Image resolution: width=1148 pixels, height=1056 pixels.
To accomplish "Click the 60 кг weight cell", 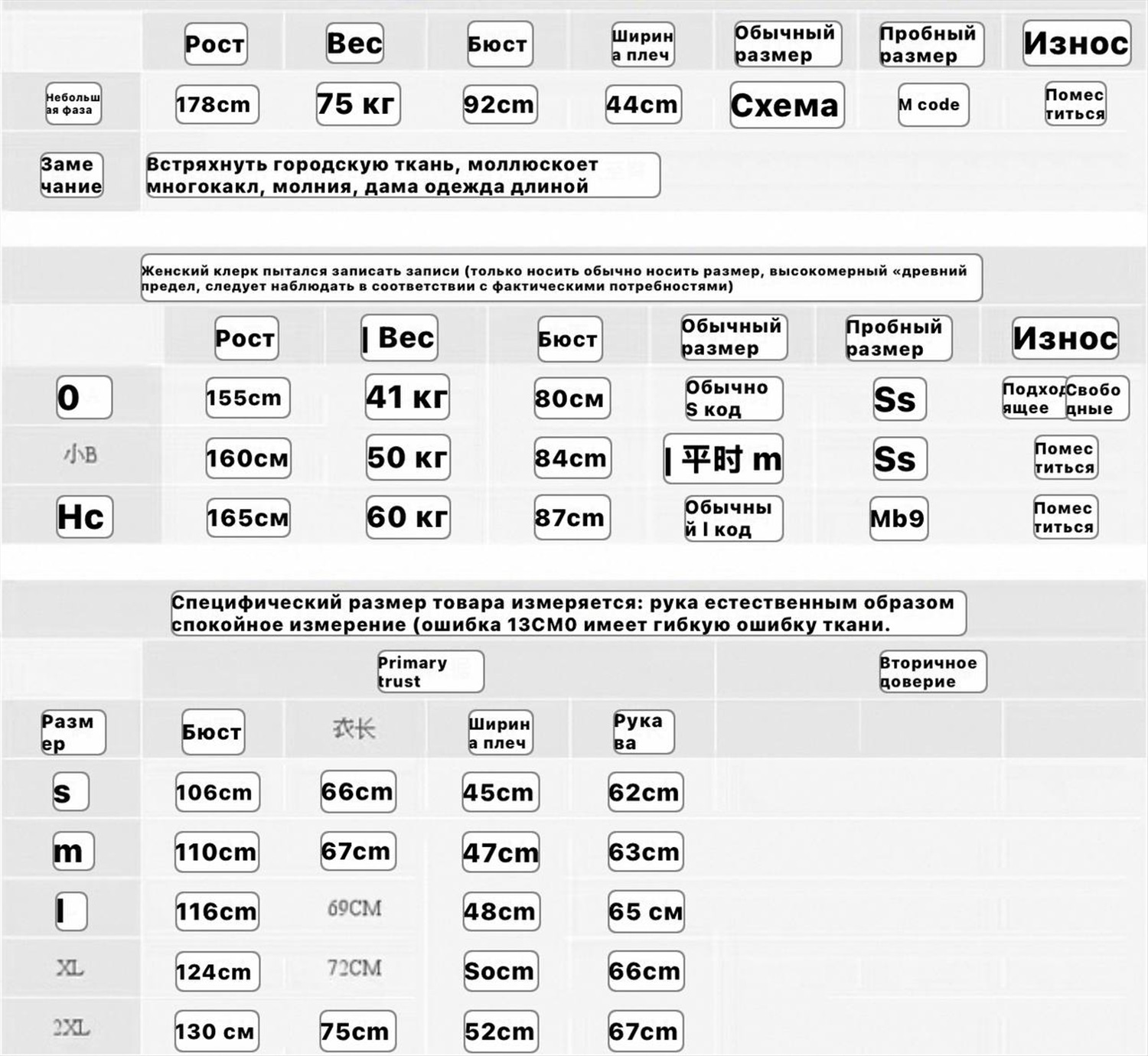I will [407, 517].
